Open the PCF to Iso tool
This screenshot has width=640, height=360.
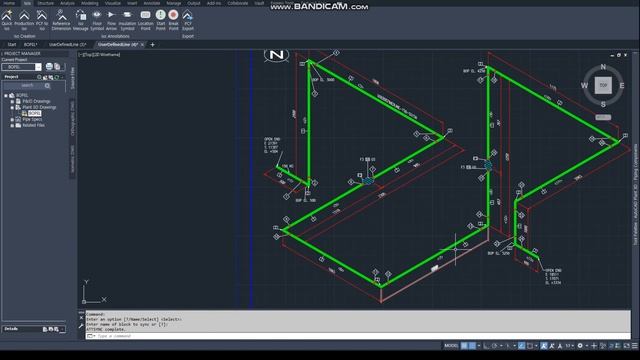point(42,20)
